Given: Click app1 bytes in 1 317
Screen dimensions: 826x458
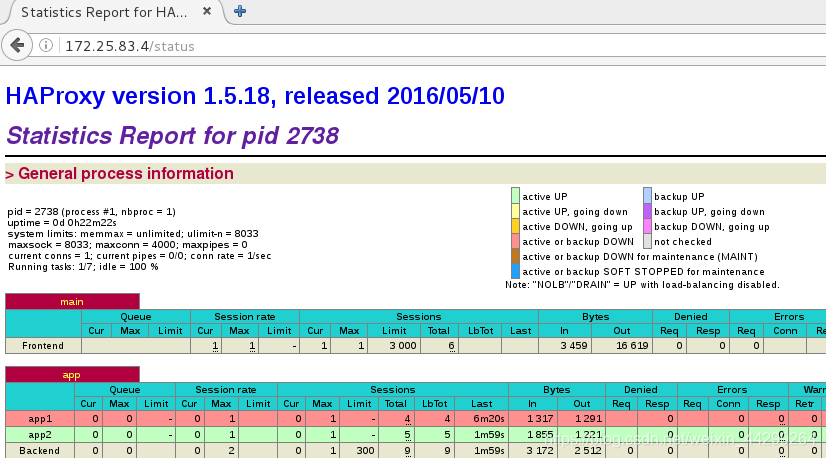Looking at the screenshot, I should tap(540, 419).
